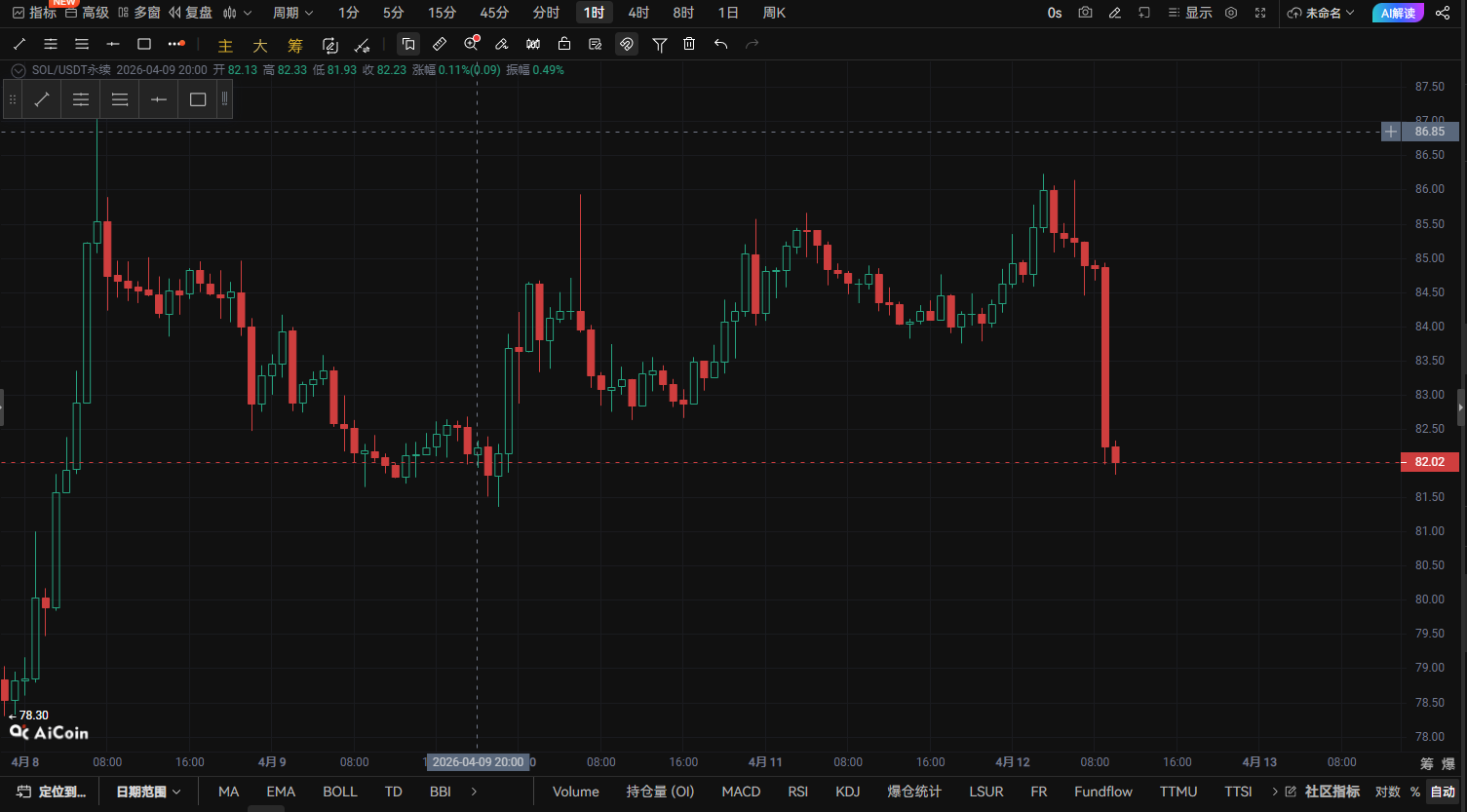This screenshot has height=812, width=1467.
Task: Show more sub-indicators arrow after TTSI
Action: (x=1275, y=792)
